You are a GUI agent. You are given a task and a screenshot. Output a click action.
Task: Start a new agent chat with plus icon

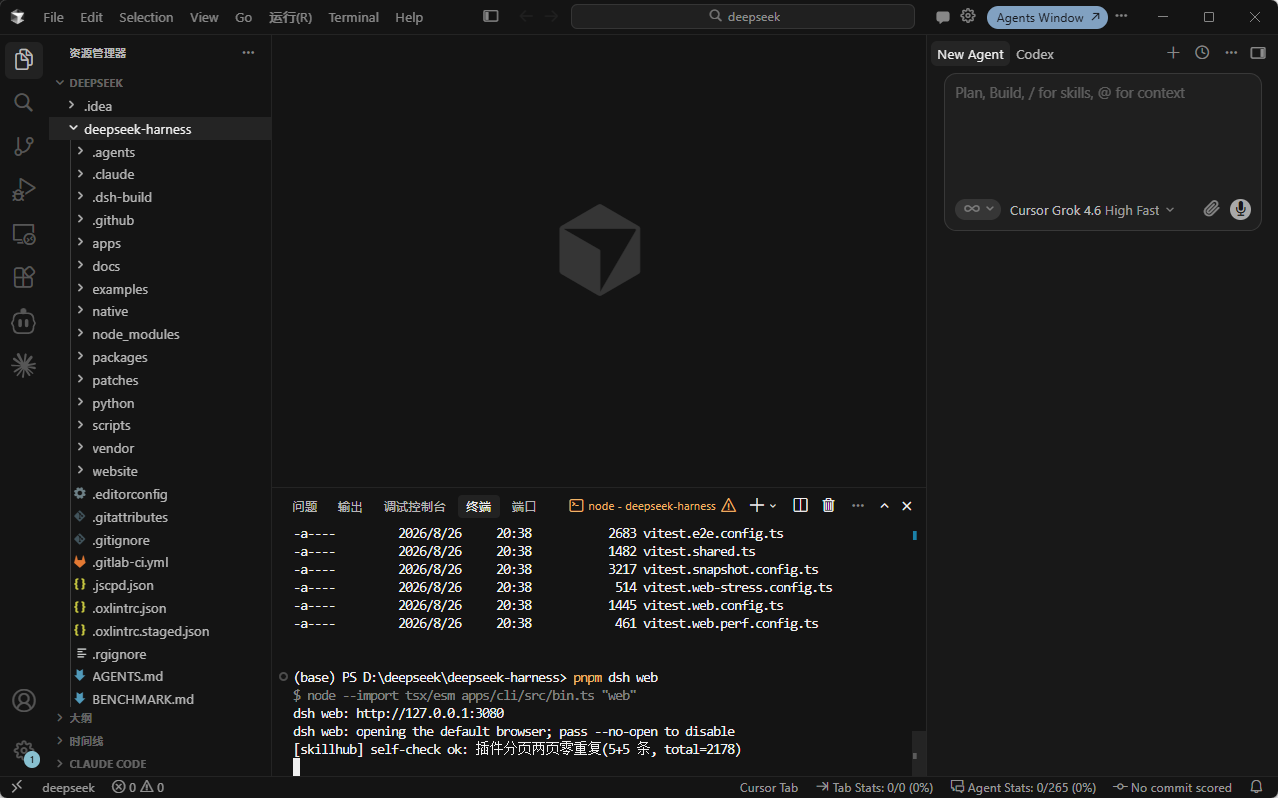tap(1173, 53)
